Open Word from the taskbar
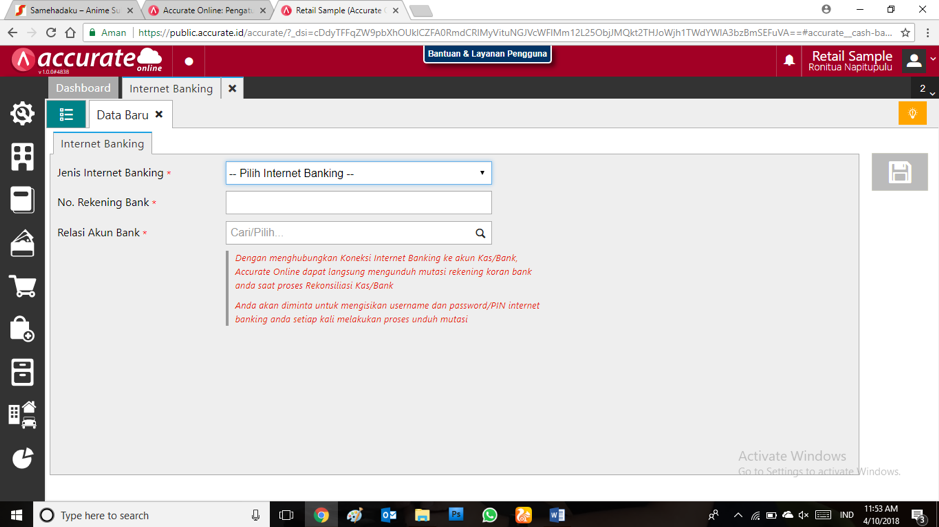Viewport: 939px width, 527px height. tap(557, 515)
